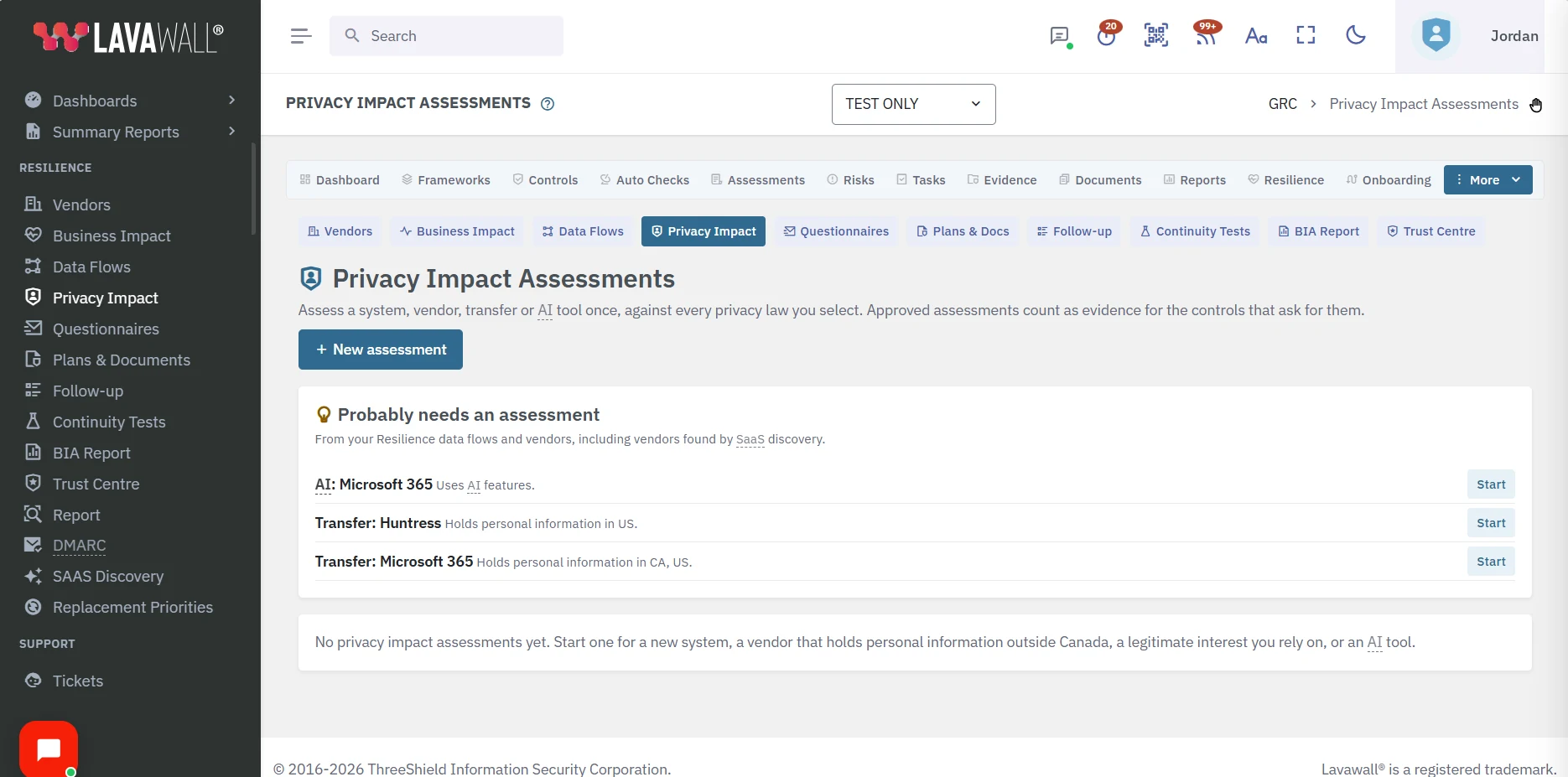Open the feed icon with 99+ badge
This screenshot has height=777, width=1568.
[x=1206, y=35]
